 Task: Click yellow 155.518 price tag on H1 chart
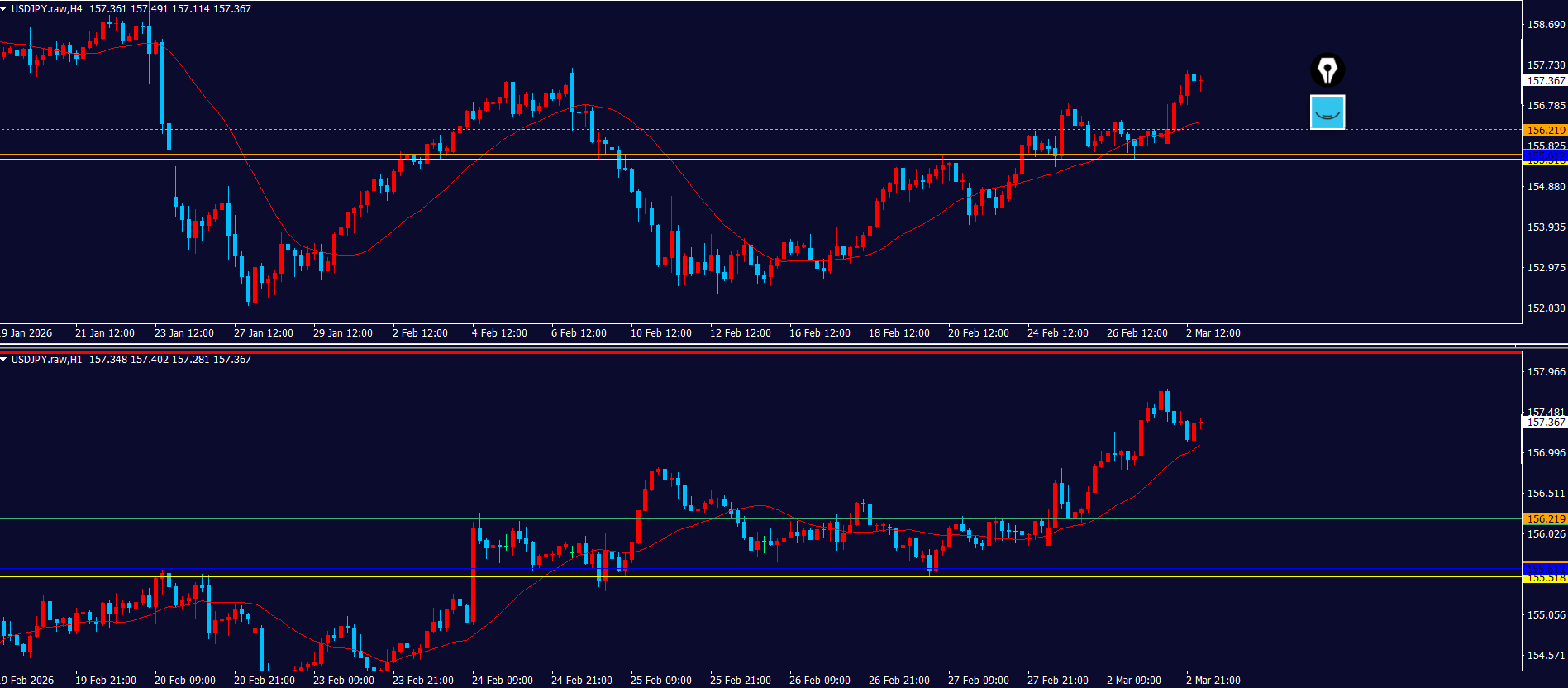pyautogui.click(x=1545, y=579)
